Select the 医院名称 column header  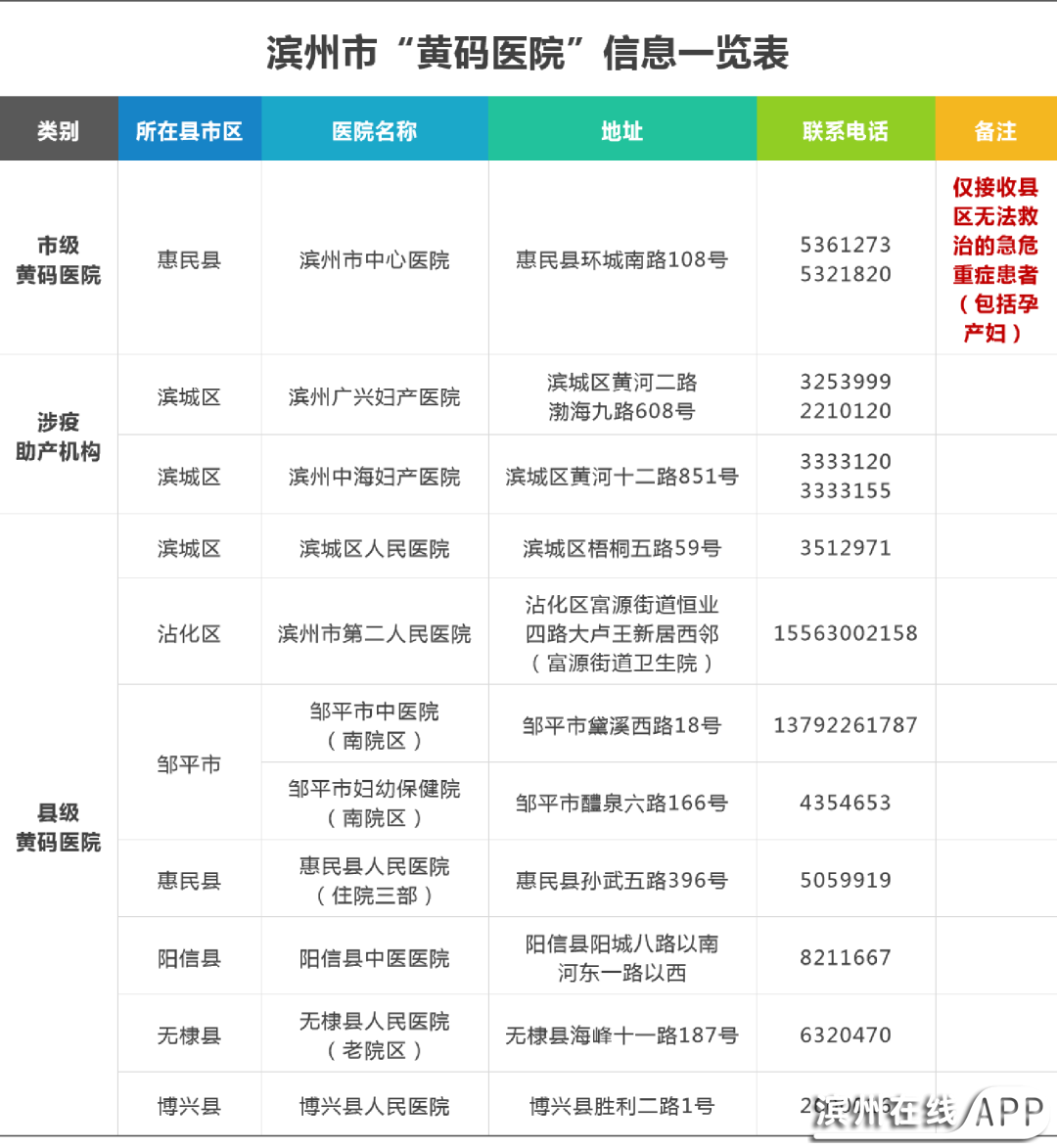click(x=374, y=130)
